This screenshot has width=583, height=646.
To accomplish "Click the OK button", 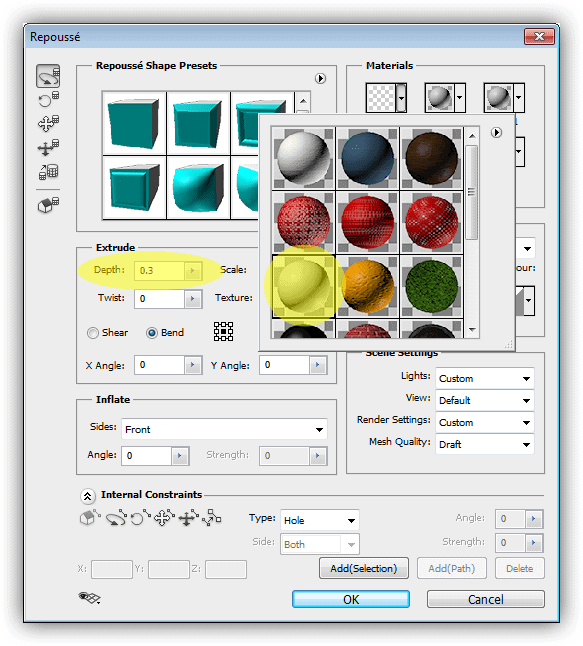I will [x=351, y=599].
